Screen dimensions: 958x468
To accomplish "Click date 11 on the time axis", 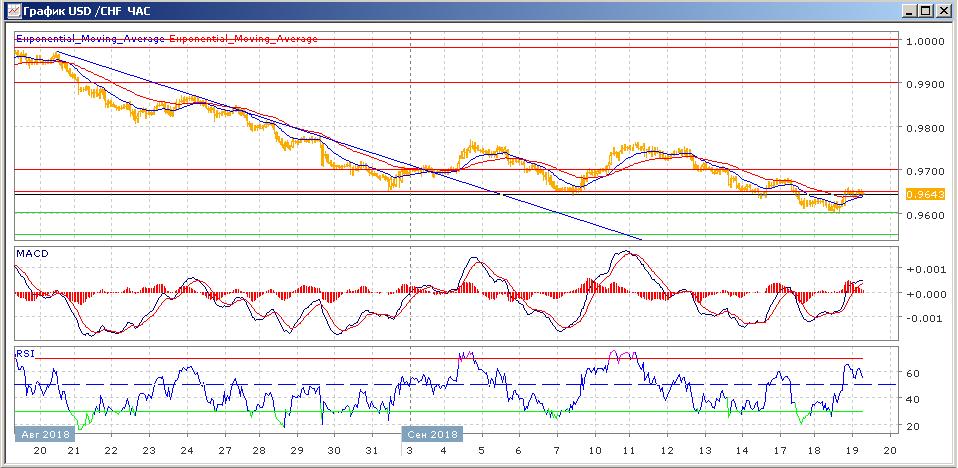I will pyautogui.click(x=631, y=451).
